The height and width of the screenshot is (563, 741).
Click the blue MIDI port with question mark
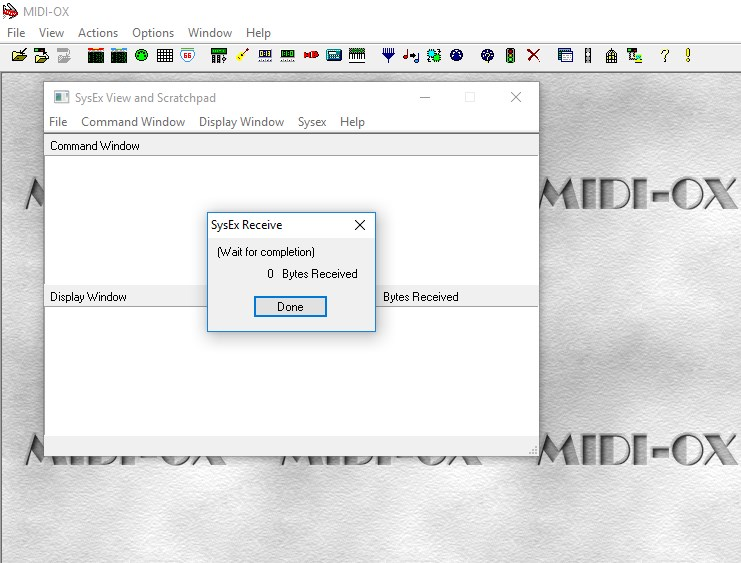tap(487, 55)
